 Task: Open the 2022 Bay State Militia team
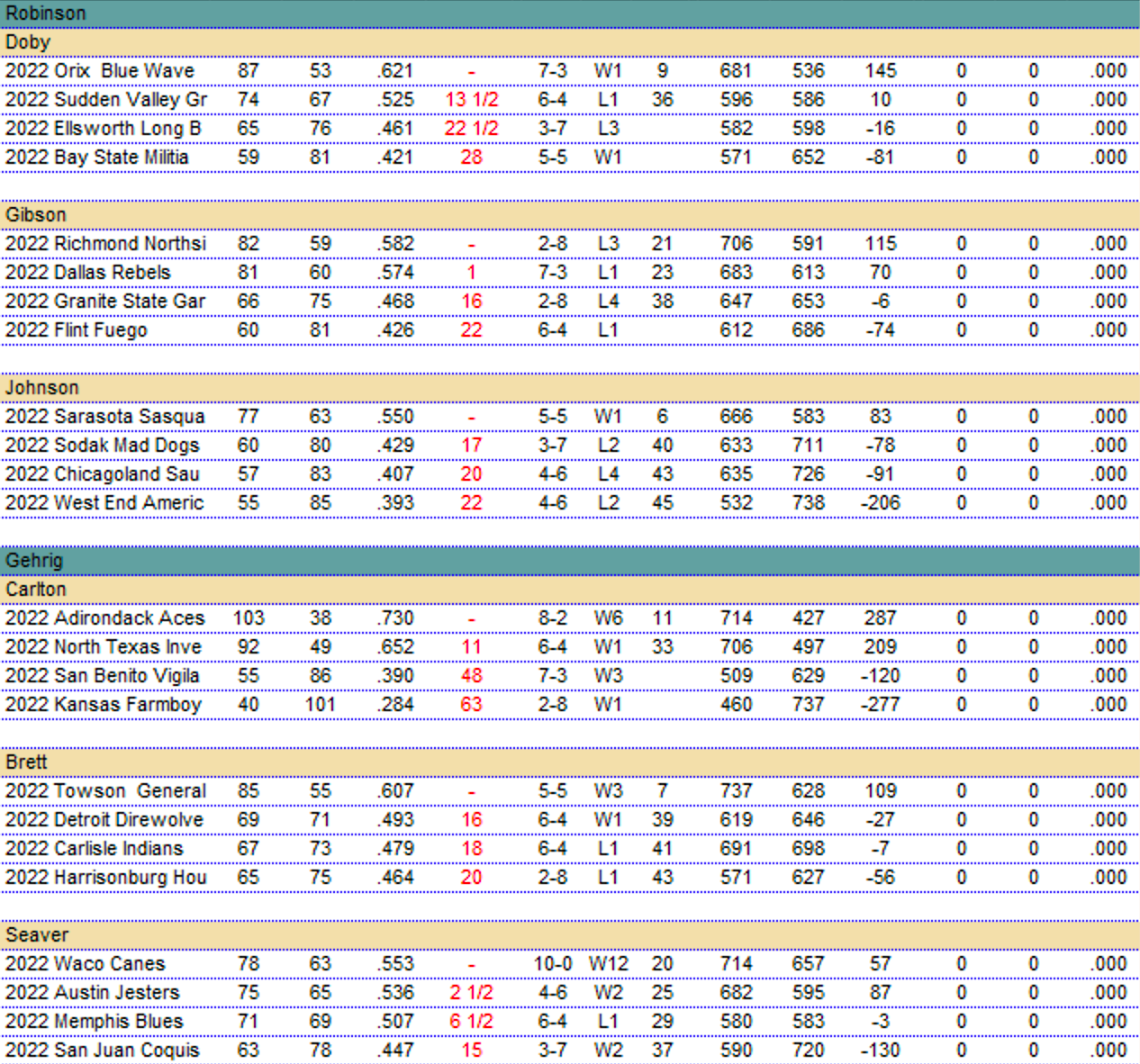click(x=97, y=158)
